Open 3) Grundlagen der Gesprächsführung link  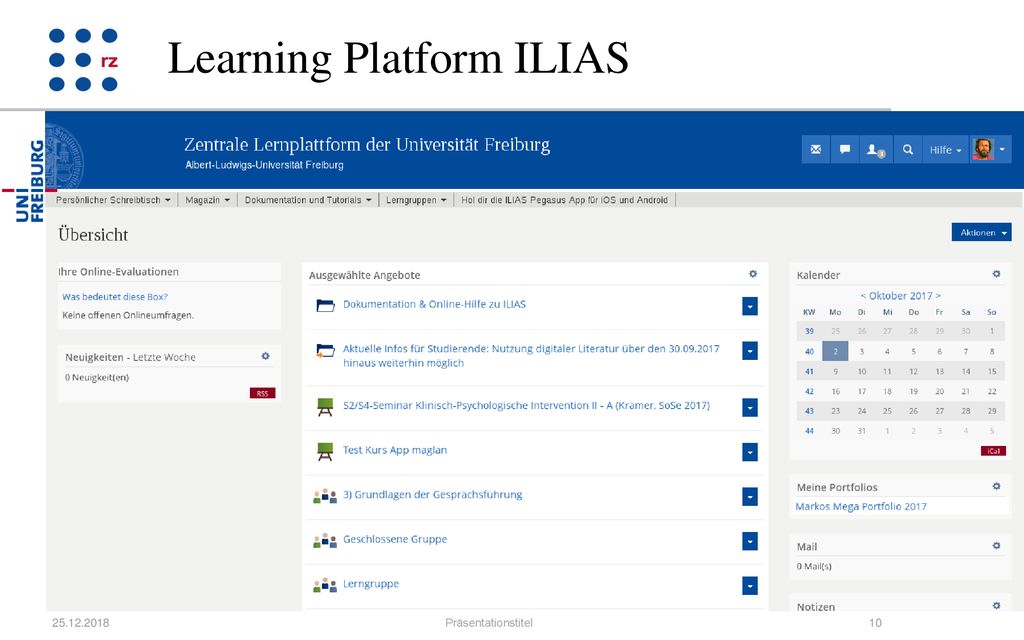(x=432, y=494)
